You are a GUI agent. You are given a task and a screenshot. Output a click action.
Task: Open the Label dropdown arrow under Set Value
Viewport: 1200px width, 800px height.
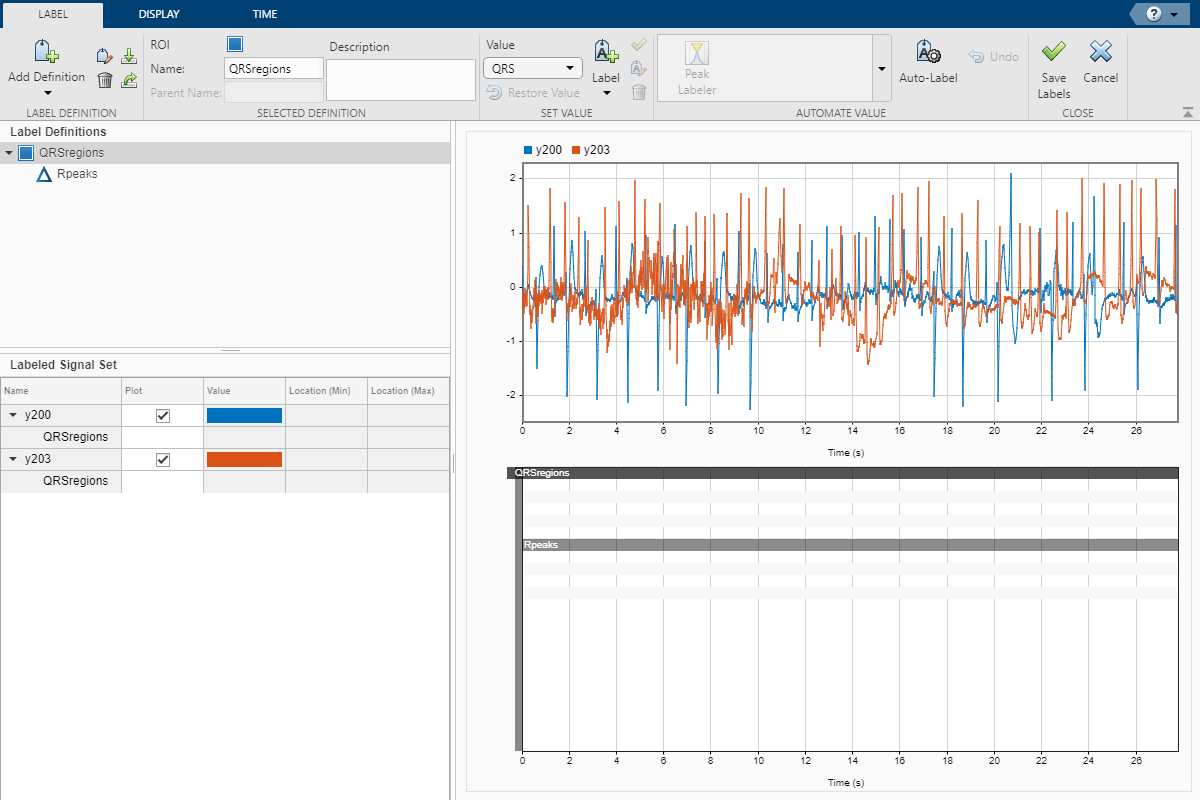(x=606, y=93)
